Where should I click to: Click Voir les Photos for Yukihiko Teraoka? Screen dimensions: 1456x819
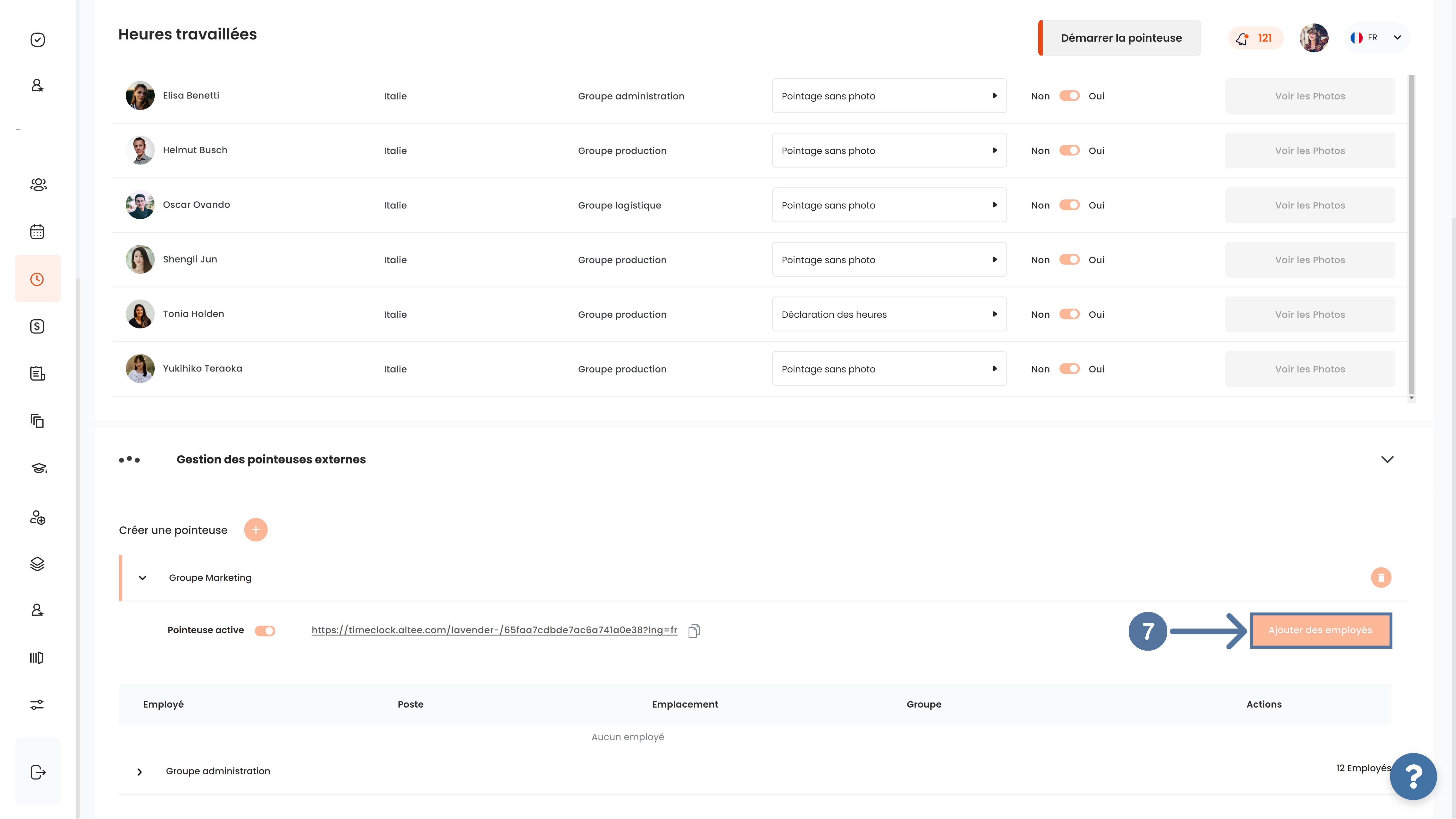pos(1310,369)
